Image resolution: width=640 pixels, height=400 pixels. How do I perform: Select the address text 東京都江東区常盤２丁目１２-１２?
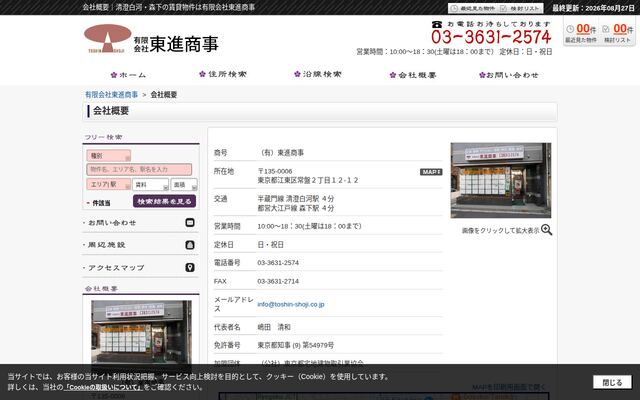pos(308,180)
